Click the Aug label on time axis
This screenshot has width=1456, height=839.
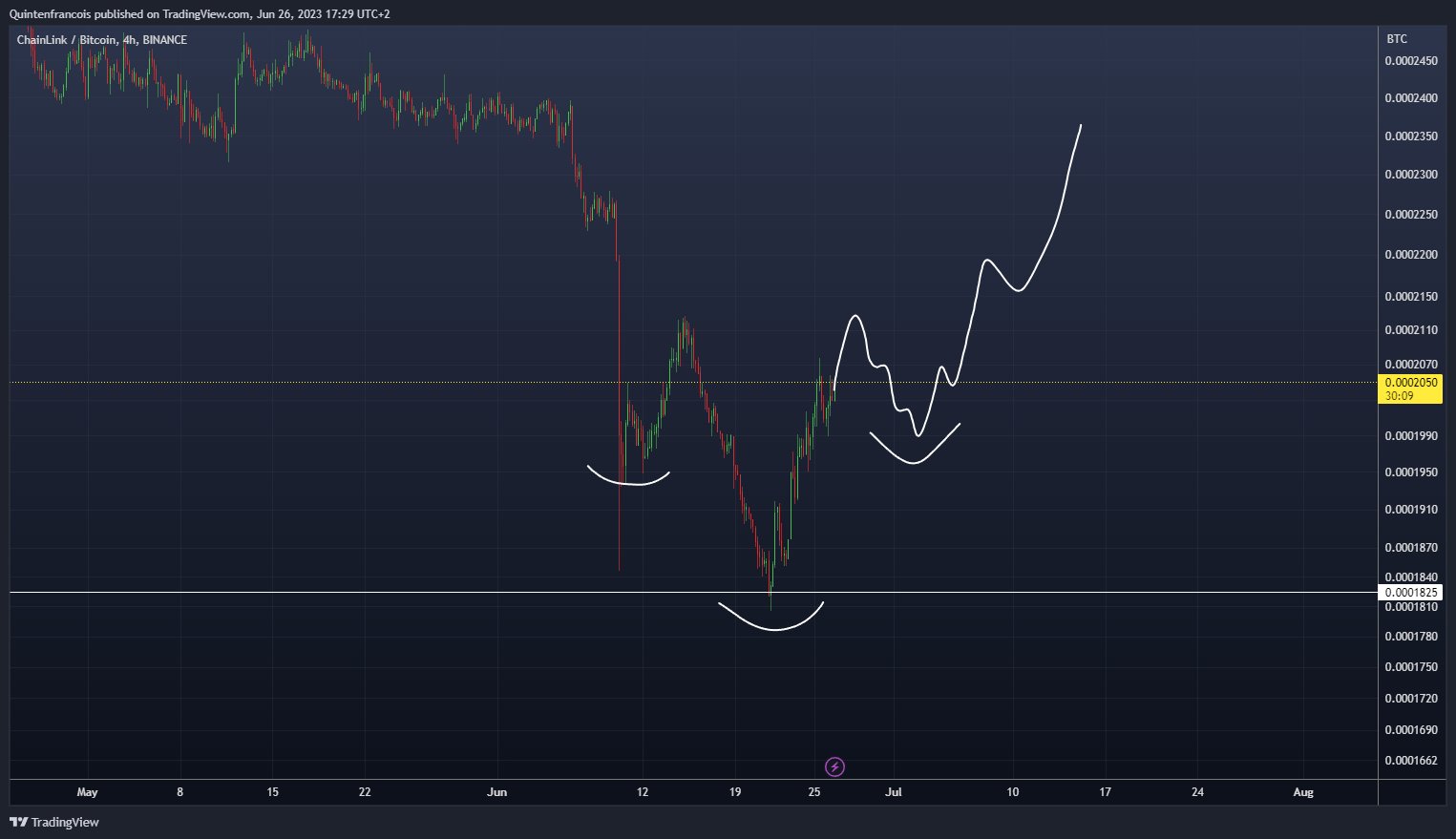pos(1303,792)
